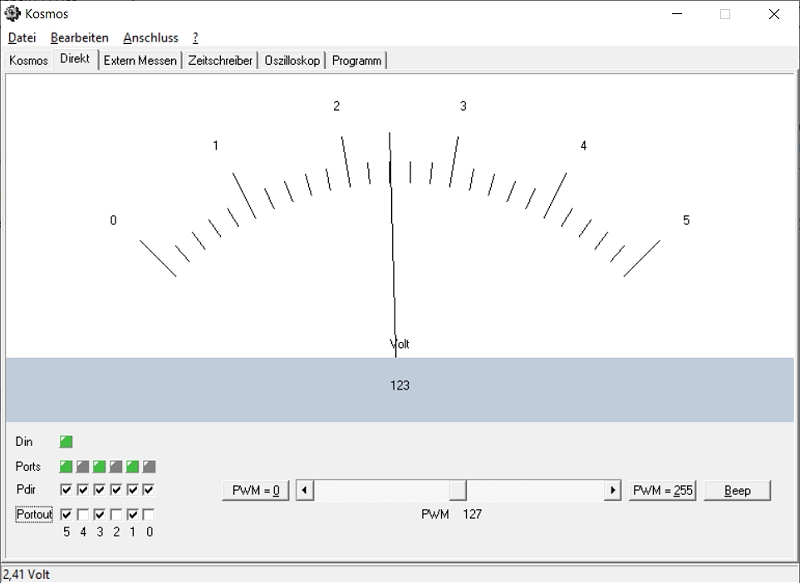This screenshot has height=583, width=800.
Task: Click the Kosmos app icon in title bar
Action: click(x=11, y=14)
